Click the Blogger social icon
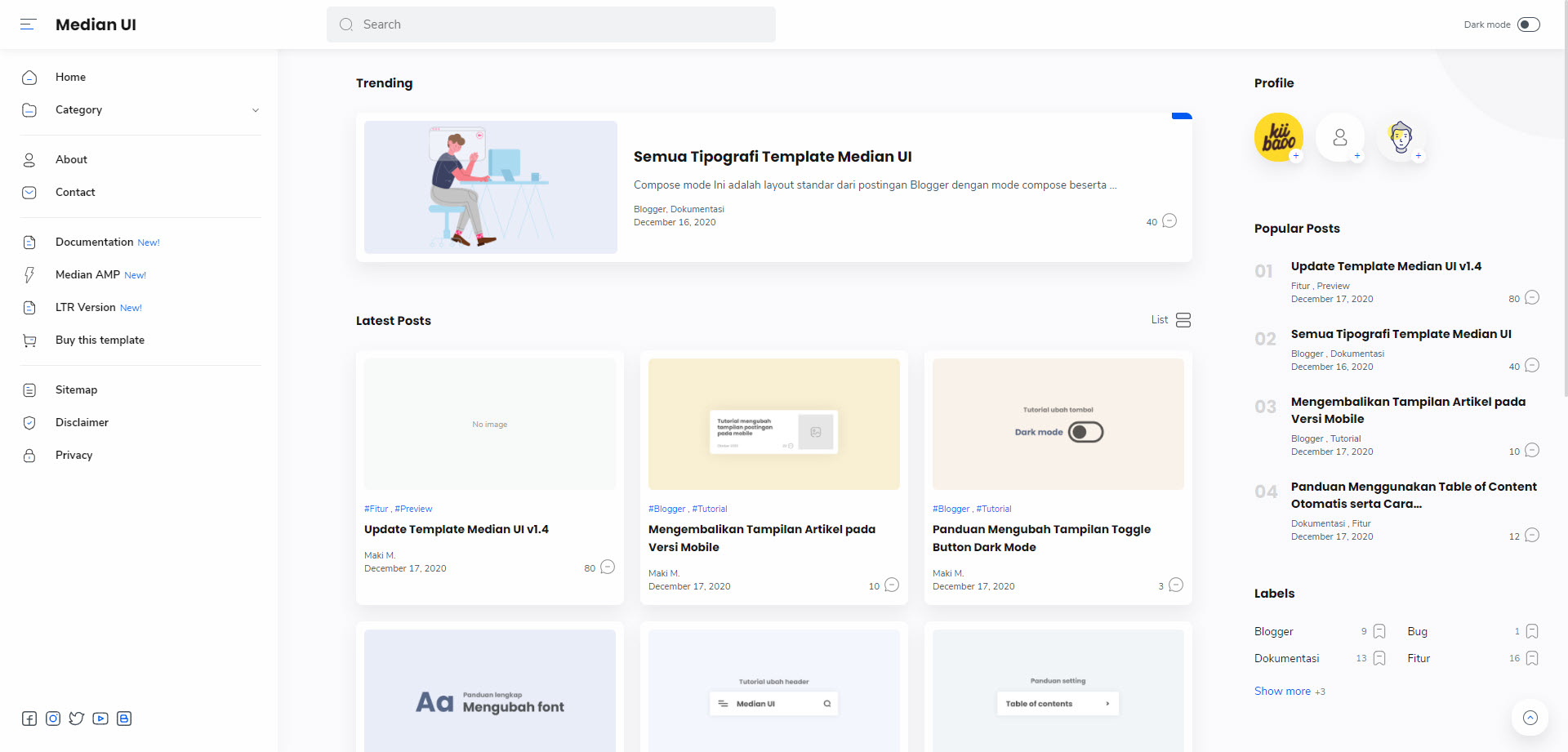The height and width of the screenshot is (752, 1568). point(123,719)
